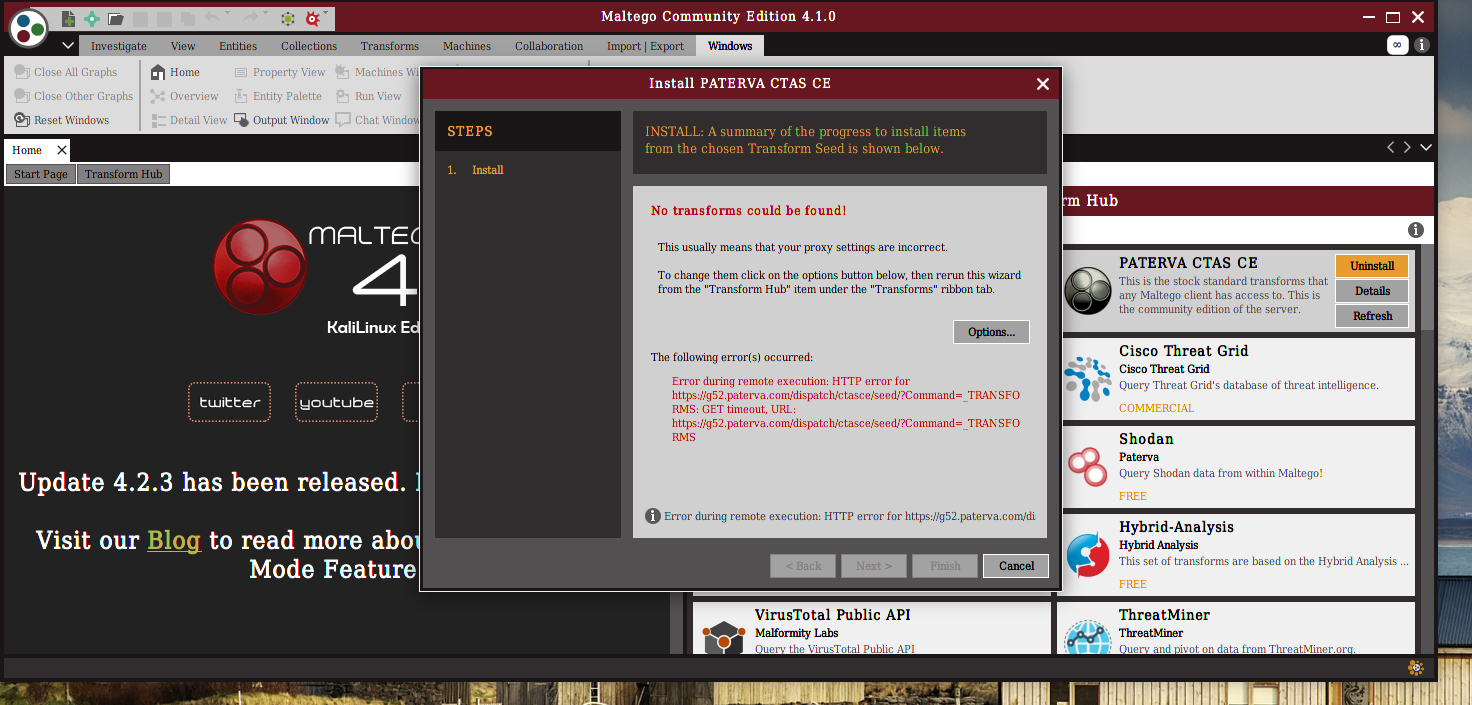Select the Hybrid-Analysis hub item icon

(1088, 555)
